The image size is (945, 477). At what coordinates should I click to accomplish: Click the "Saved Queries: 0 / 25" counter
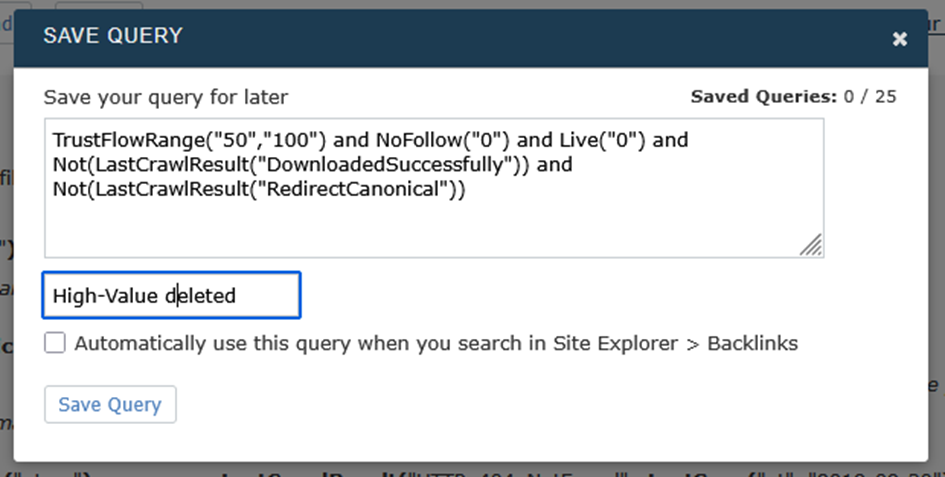(793, 97)
